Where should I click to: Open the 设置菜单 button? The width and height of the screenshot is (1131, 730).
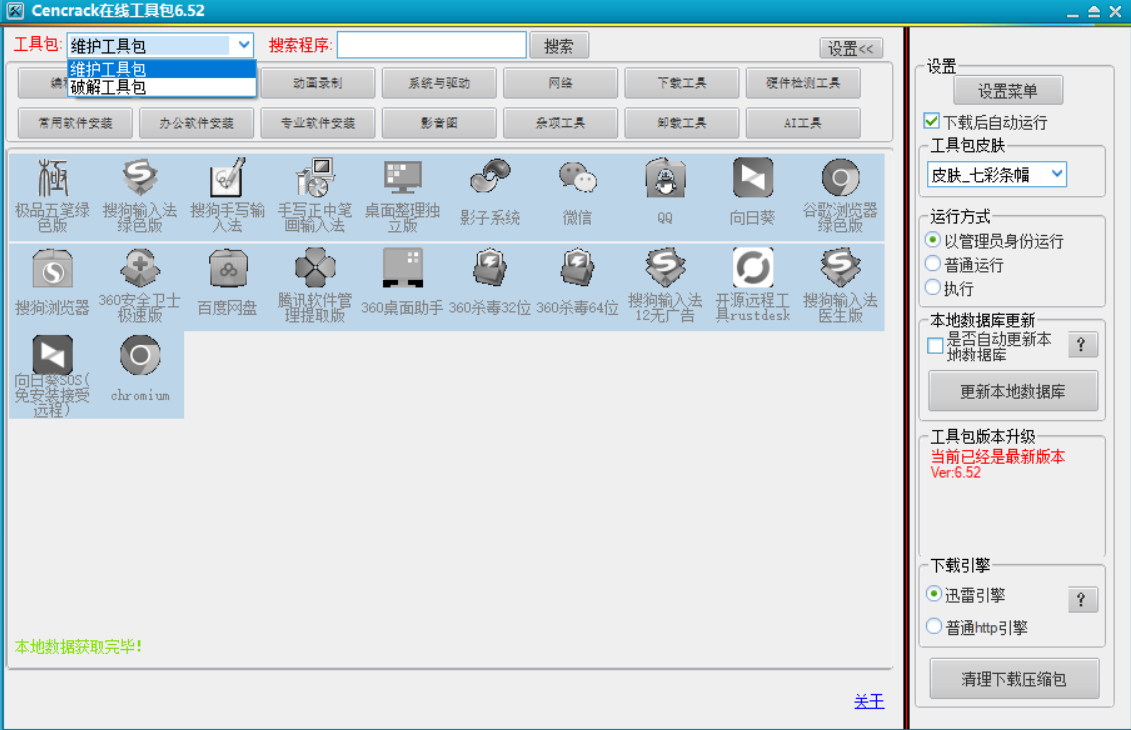point(1008,91)
